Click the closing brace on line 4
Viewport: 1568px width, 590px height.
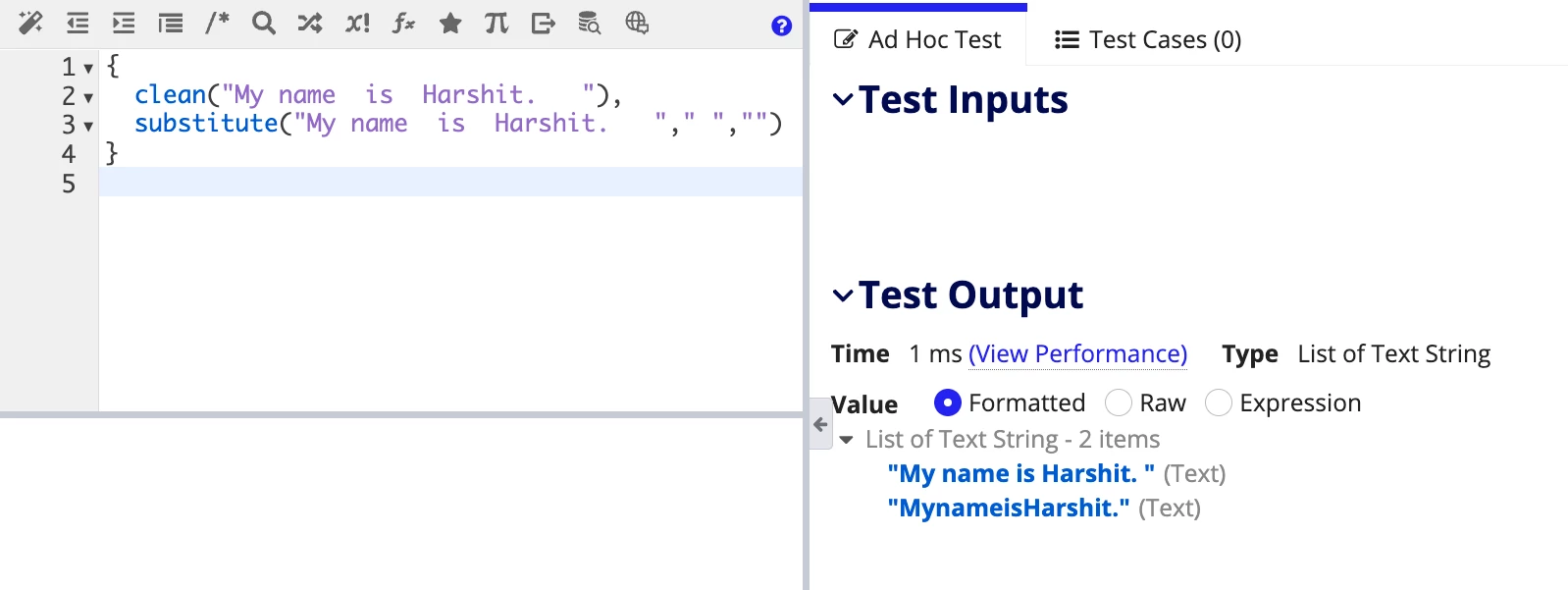pyautogui.click(x=112, y=152)
